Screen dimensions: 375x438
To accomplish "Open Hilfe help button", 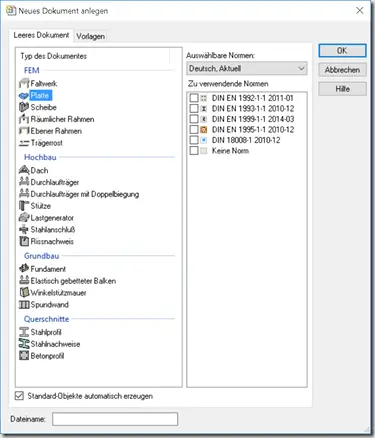I will [x=342, y=89].
